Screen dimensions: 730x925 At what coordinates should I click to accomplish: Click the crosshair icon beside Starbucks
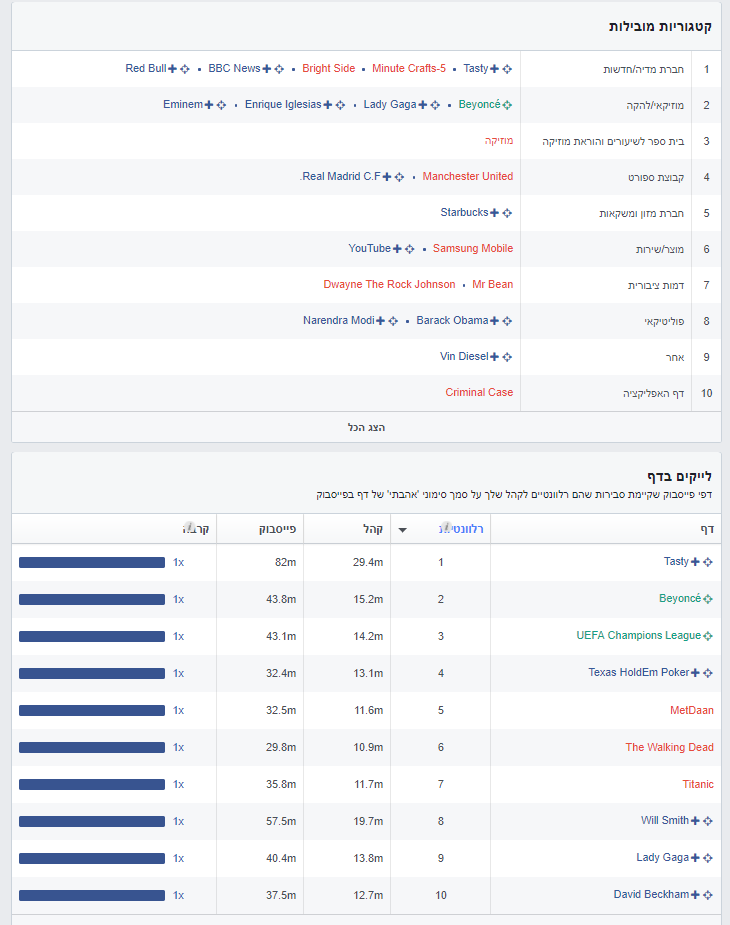507,213
